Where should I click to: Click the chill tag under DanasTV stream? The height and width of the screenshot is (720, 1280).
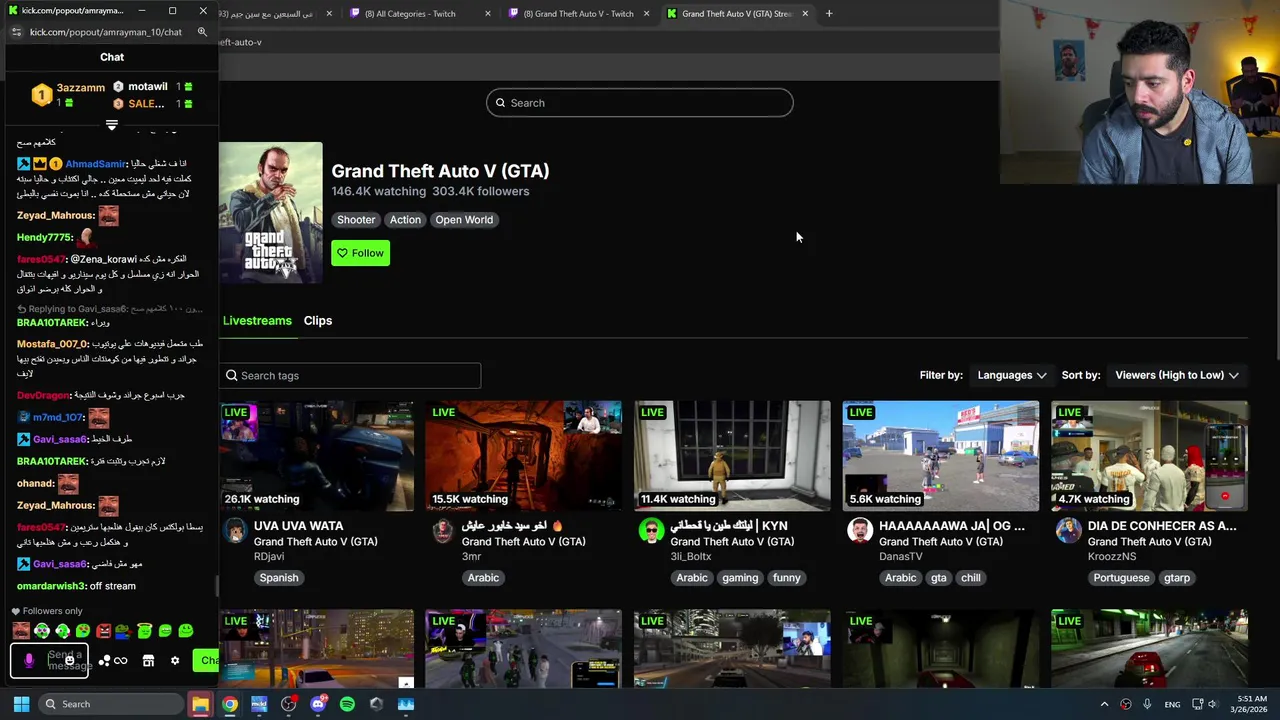pos(971,578)
